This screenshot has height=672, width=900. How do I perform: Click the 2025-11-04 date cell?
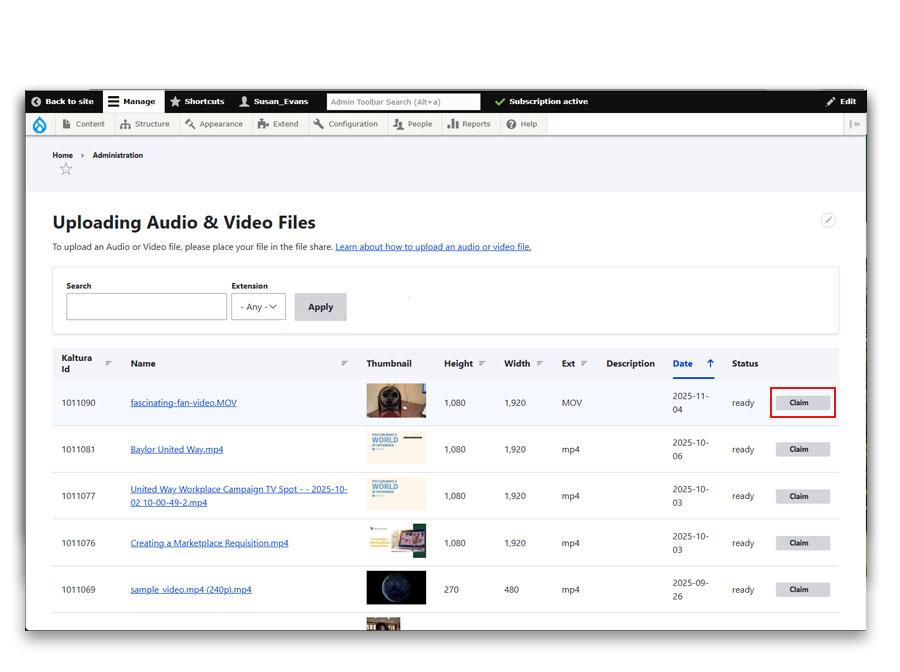tap(690, 403)
